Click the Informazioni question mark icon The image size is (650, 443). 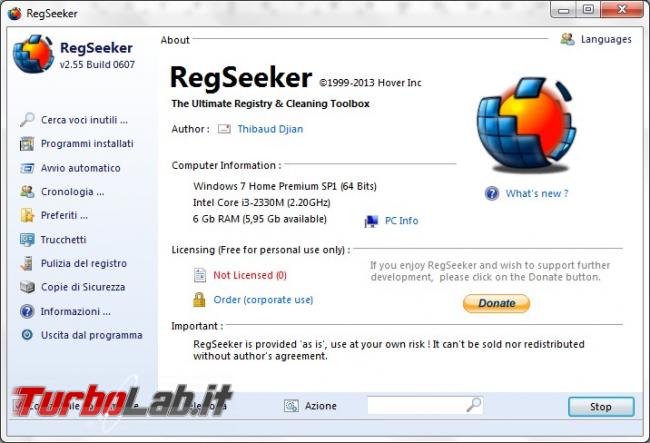[x=27, y=311]
